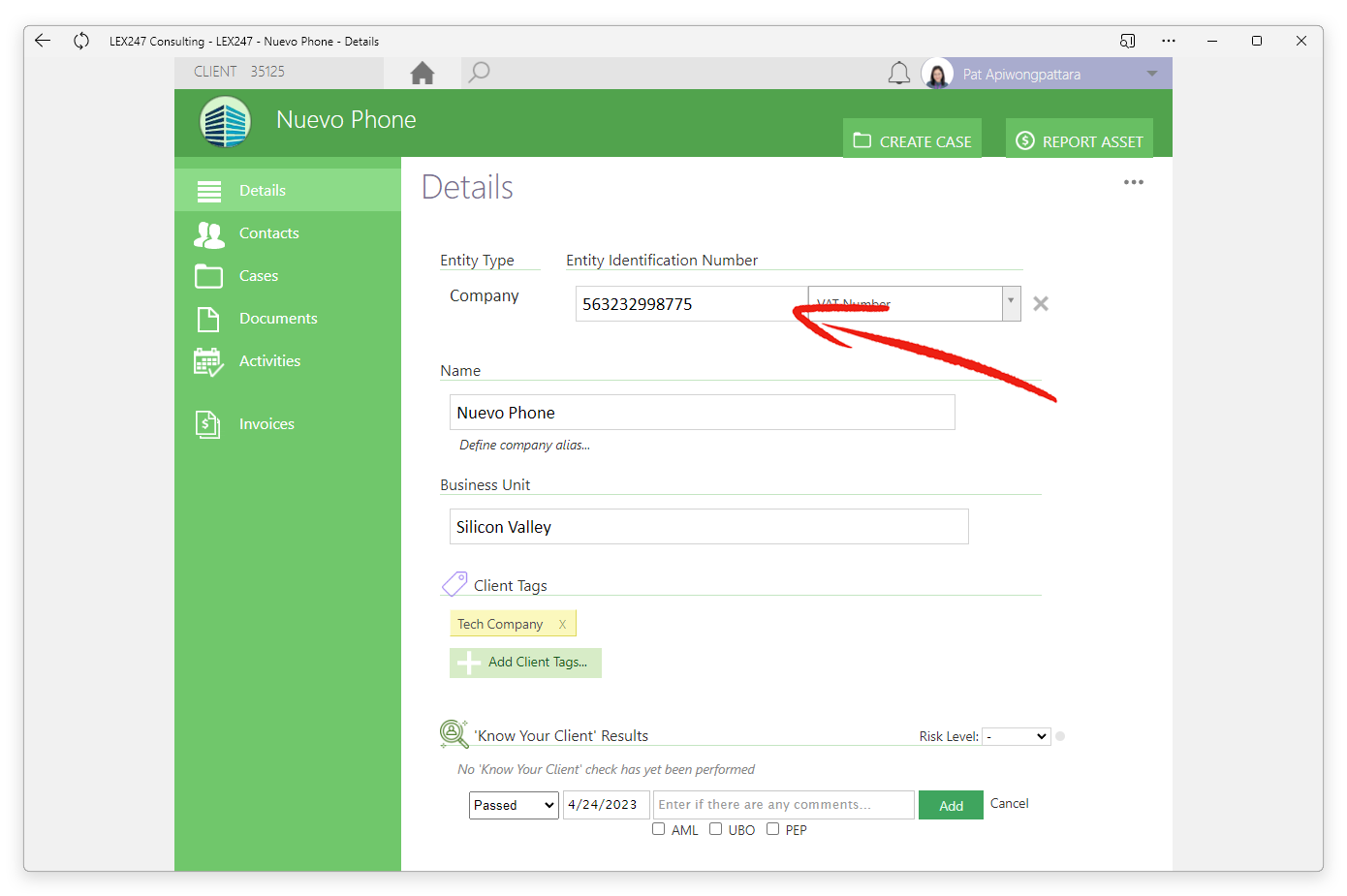Click the cast/tab-search icon in title bar
The height and width of the screenshot is (896, 1347).
coord(1127,41)
